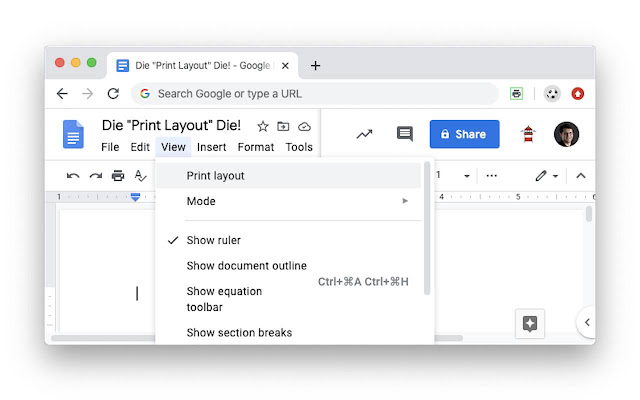Open the move-to-folder icon
This screenshot has width=640, height=400.
[x=283, y=127]
